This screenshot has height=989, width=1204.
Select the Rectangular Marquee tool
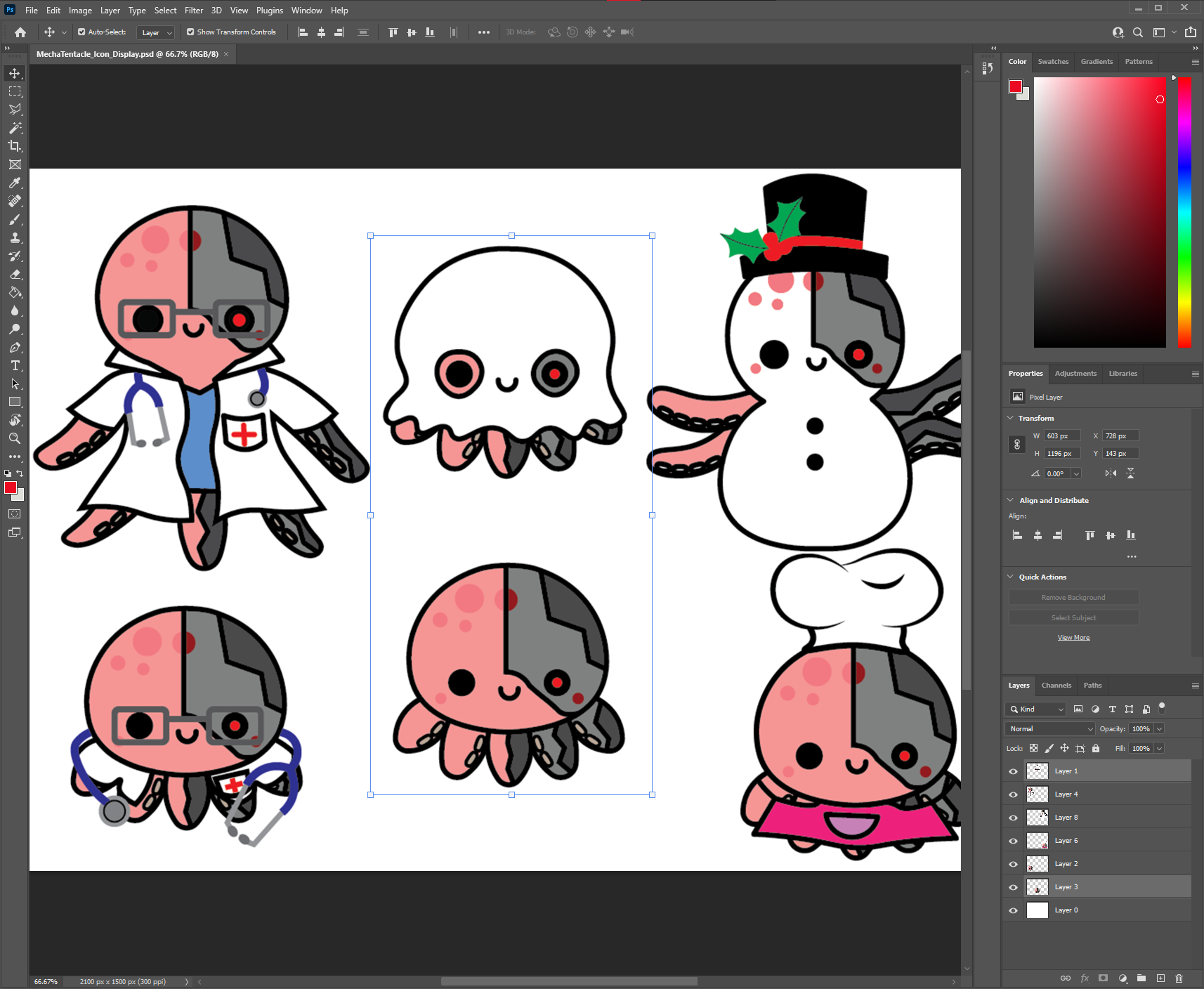(x=15, y=91)
